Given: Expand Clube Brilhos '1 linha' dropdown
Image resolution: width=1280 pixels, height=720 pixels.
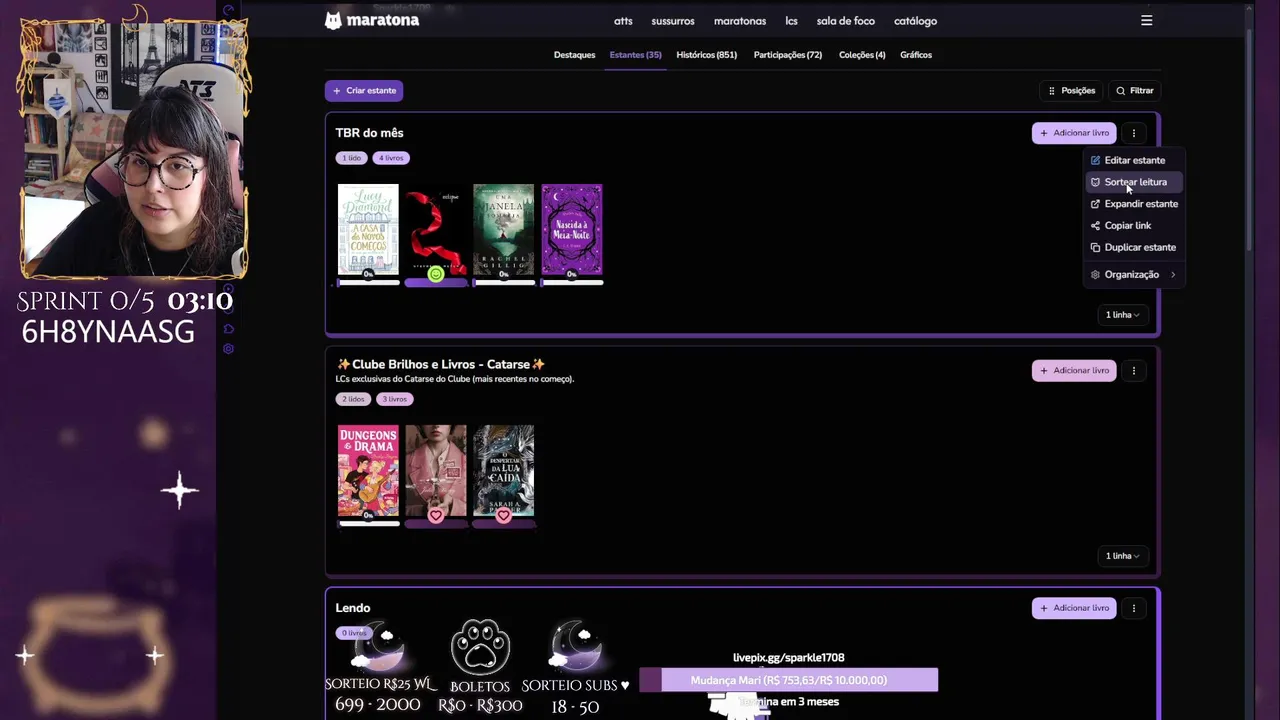Looking at the screenshot, I should click(1122, 556).
